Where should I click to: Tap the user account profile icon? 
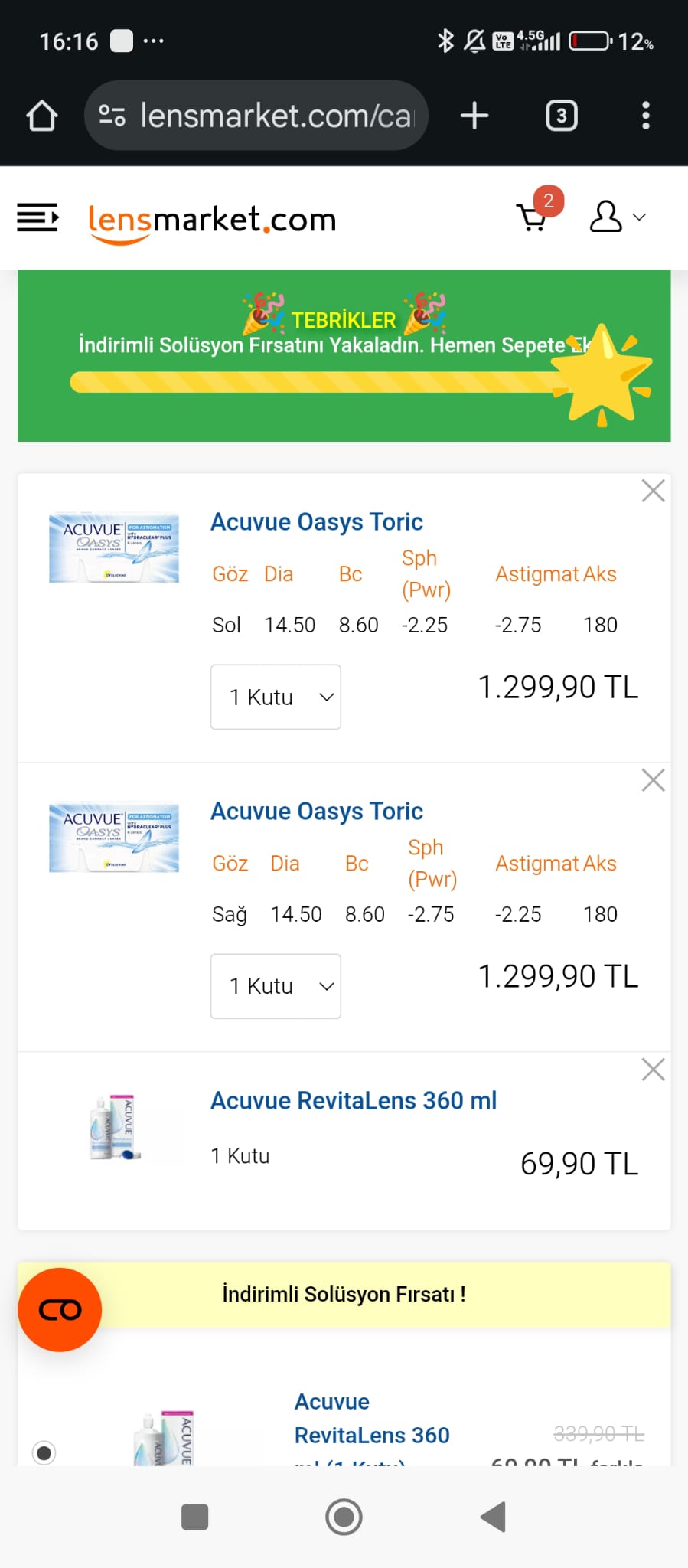[605, 217]
